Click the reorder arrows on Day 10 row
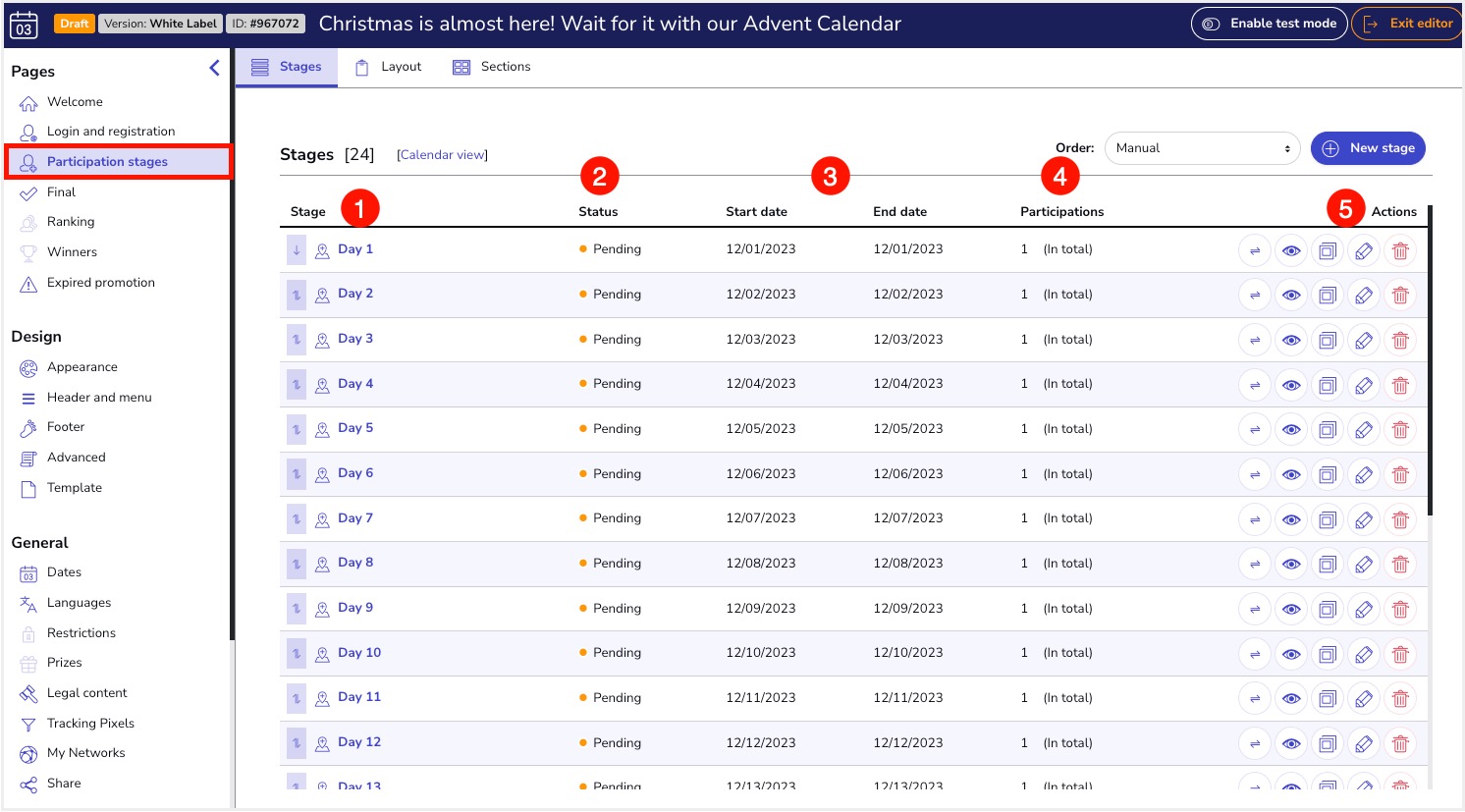The width and height of the screenshot is (1465, 812). (297, 653)
